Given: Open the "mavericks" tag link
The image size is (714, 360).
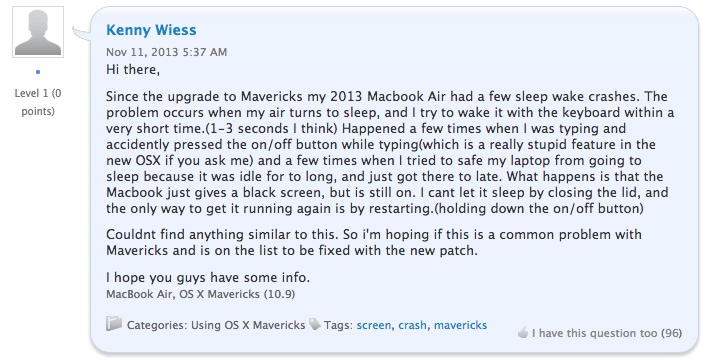Looking at the screenshot, I should point(460,325).
